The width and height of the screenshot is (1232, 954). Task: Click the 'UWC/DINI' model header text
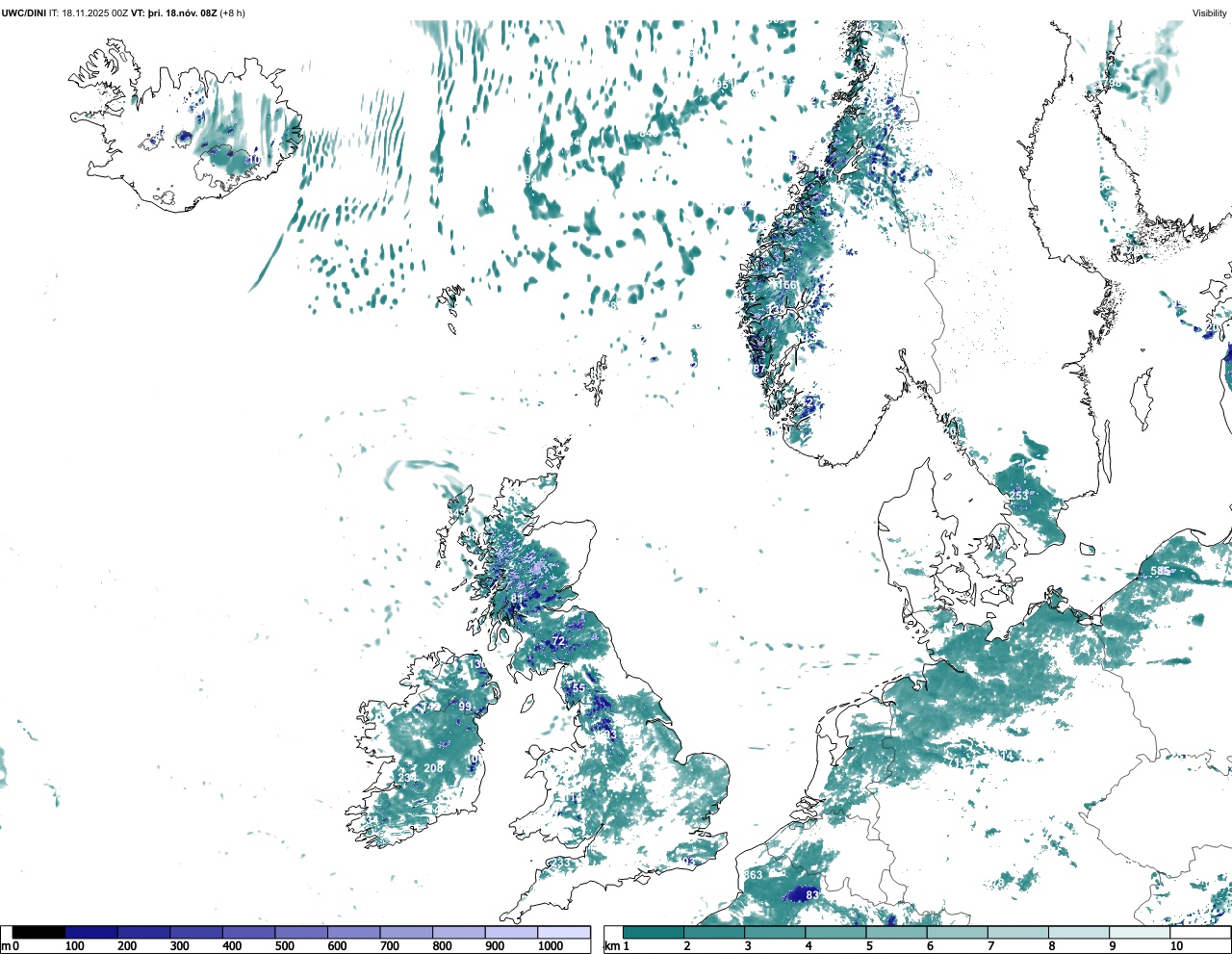24,13
